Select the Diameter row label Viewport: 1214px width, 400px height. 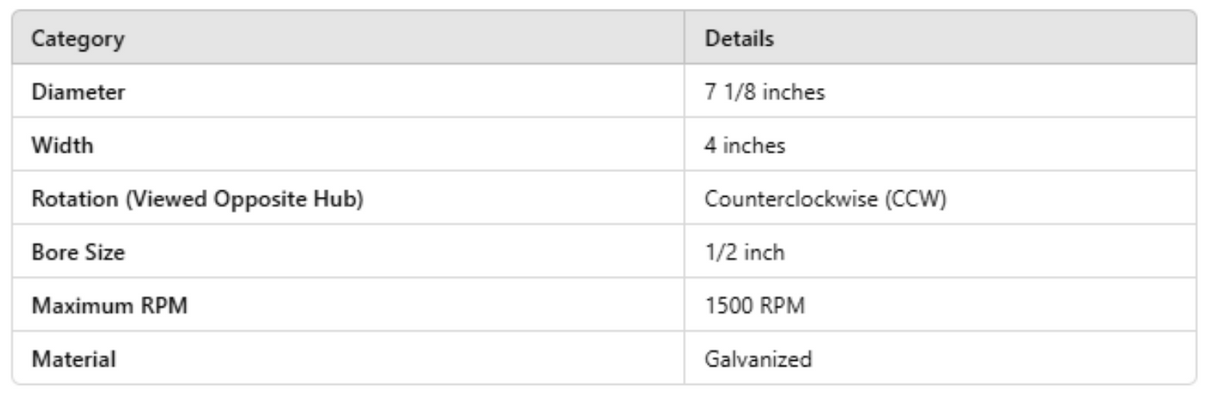[66, 92]
